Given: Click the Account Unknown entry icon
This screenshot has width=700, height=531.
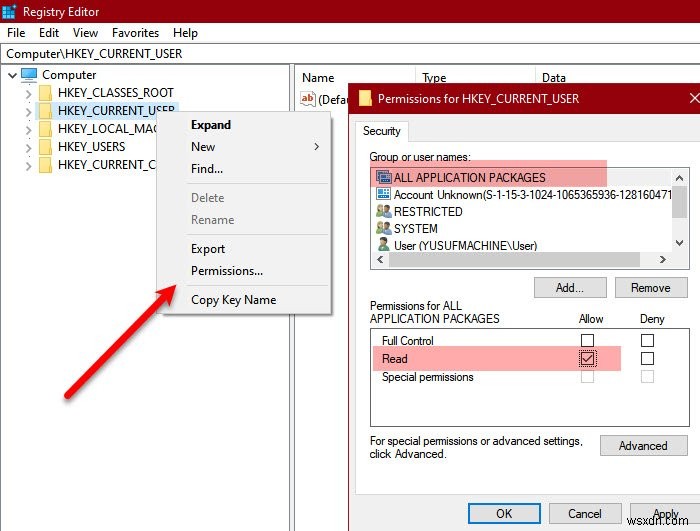Looking at the screenshot, I should [383, 194].
